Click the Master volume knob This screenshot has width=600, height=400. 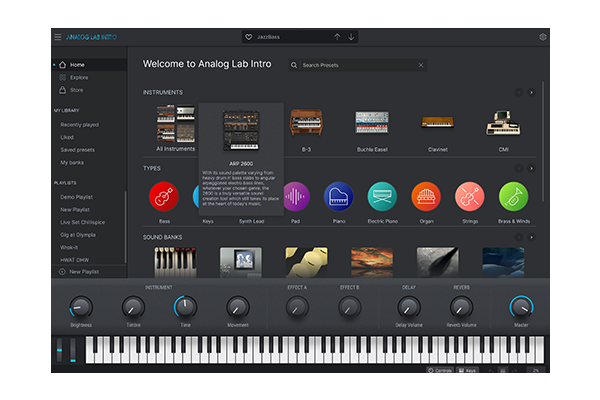click(x=521, y=308)
